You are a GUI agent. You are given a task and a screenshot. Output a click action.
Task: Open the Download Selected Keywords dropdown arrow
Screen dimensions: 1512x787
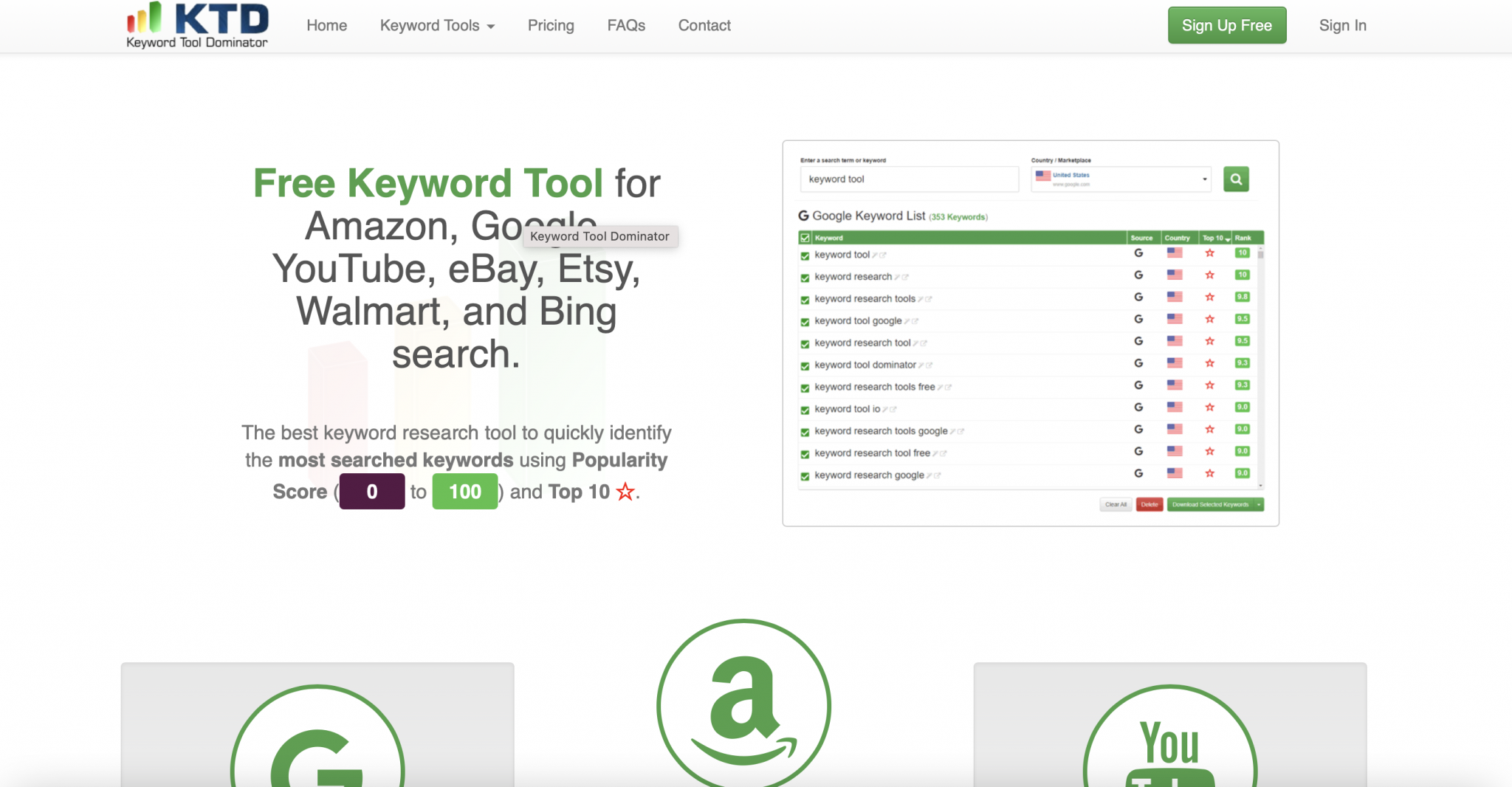point(1260,505)
